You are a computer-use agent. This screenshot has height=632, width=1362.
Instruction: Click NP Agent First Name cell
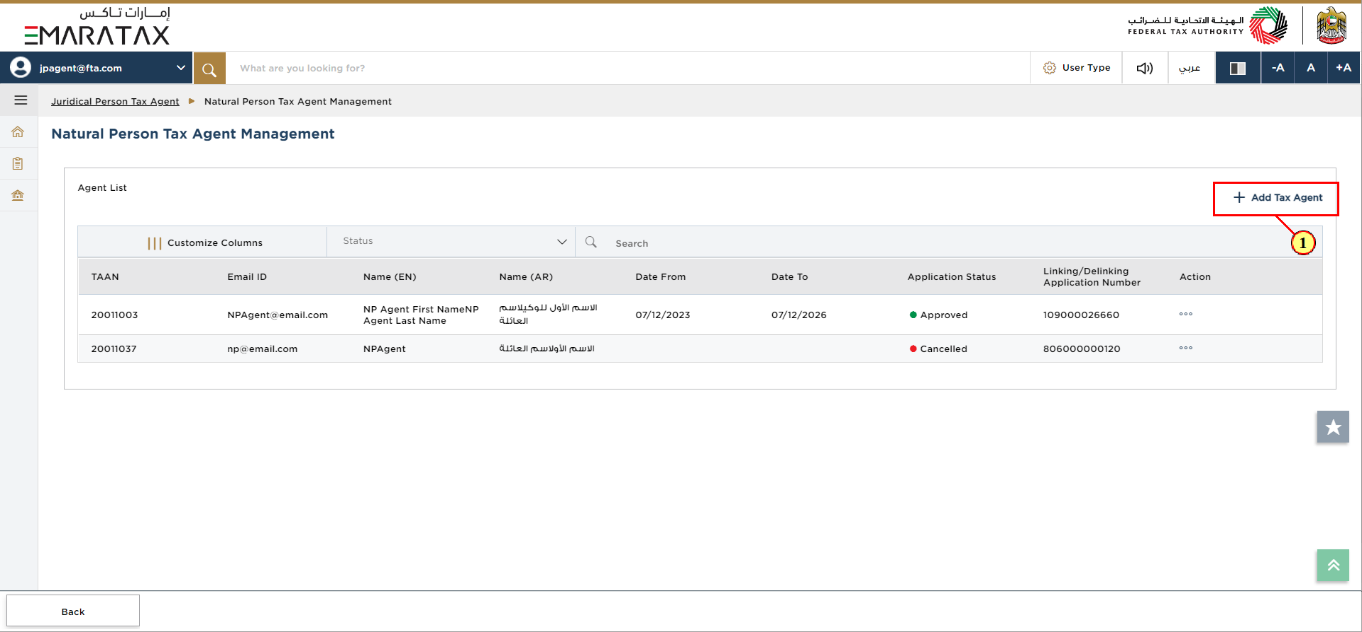click(x=421, y=315)
